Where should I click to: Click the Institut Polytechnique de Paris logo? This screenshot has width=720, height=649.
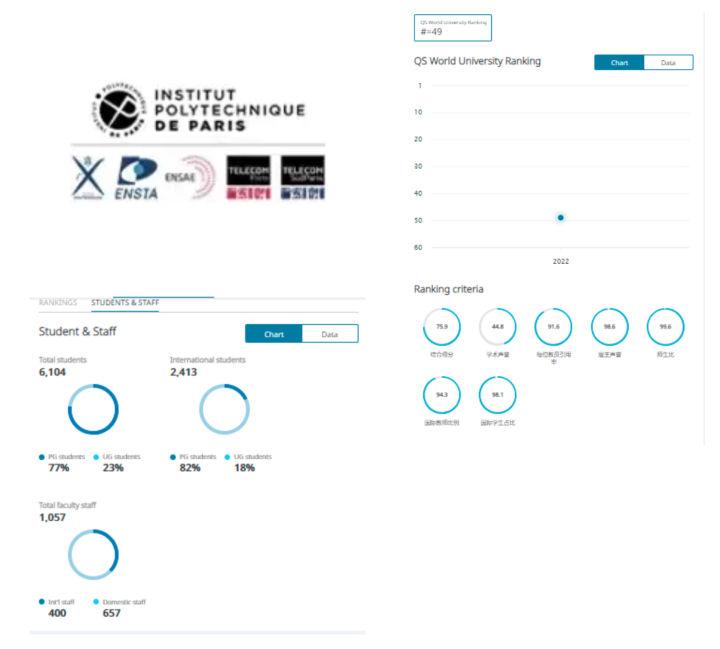tap(197, 110)
